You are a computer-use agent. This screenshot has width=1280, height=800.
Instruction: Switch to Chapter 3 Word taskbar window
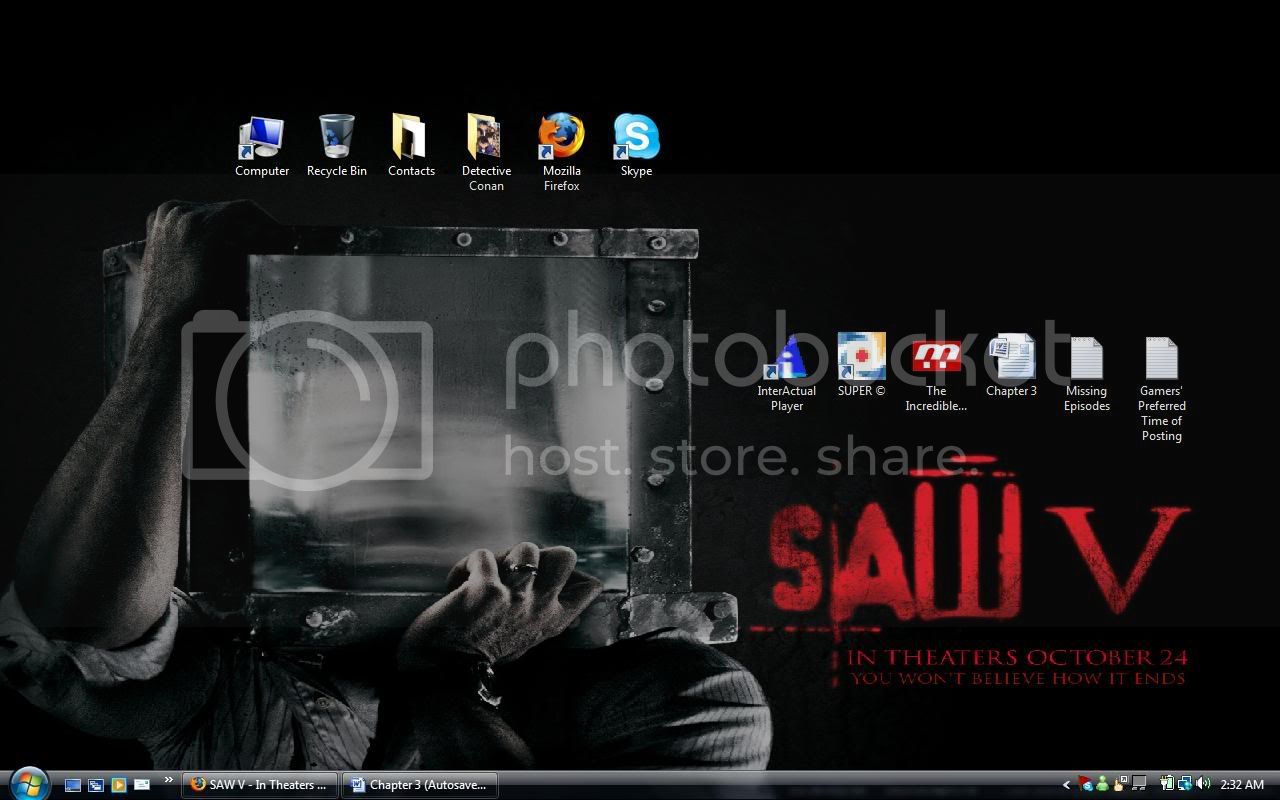[420, 785]
